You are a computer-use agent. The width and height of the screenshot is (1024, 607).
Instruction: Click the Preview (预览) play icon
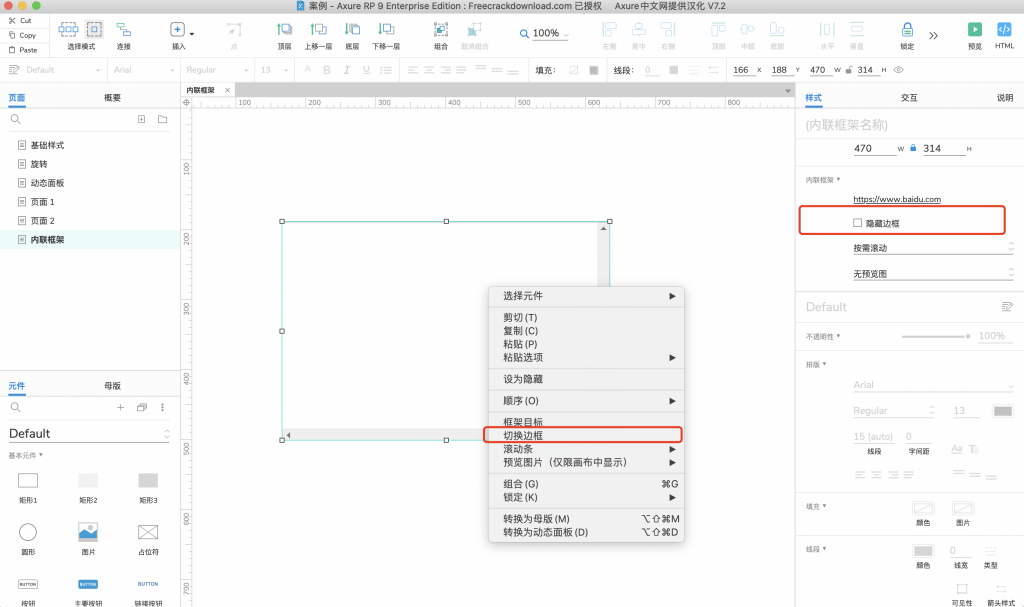pos(974,30)
